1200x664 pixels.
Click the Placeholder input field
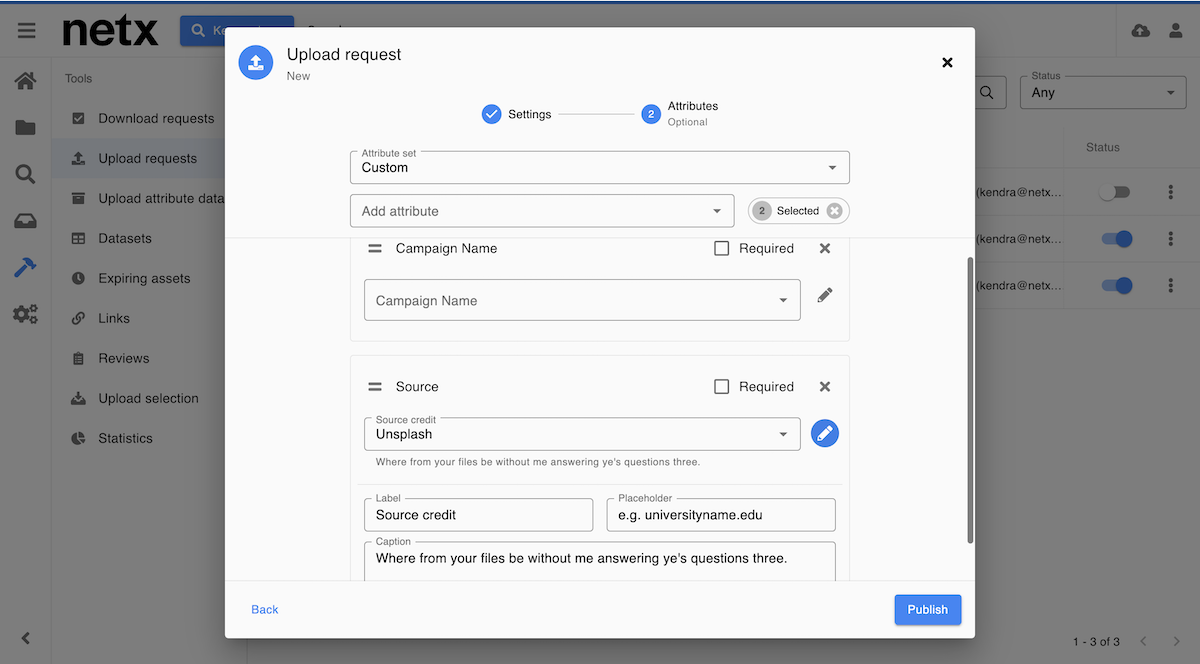click(721, 515)
